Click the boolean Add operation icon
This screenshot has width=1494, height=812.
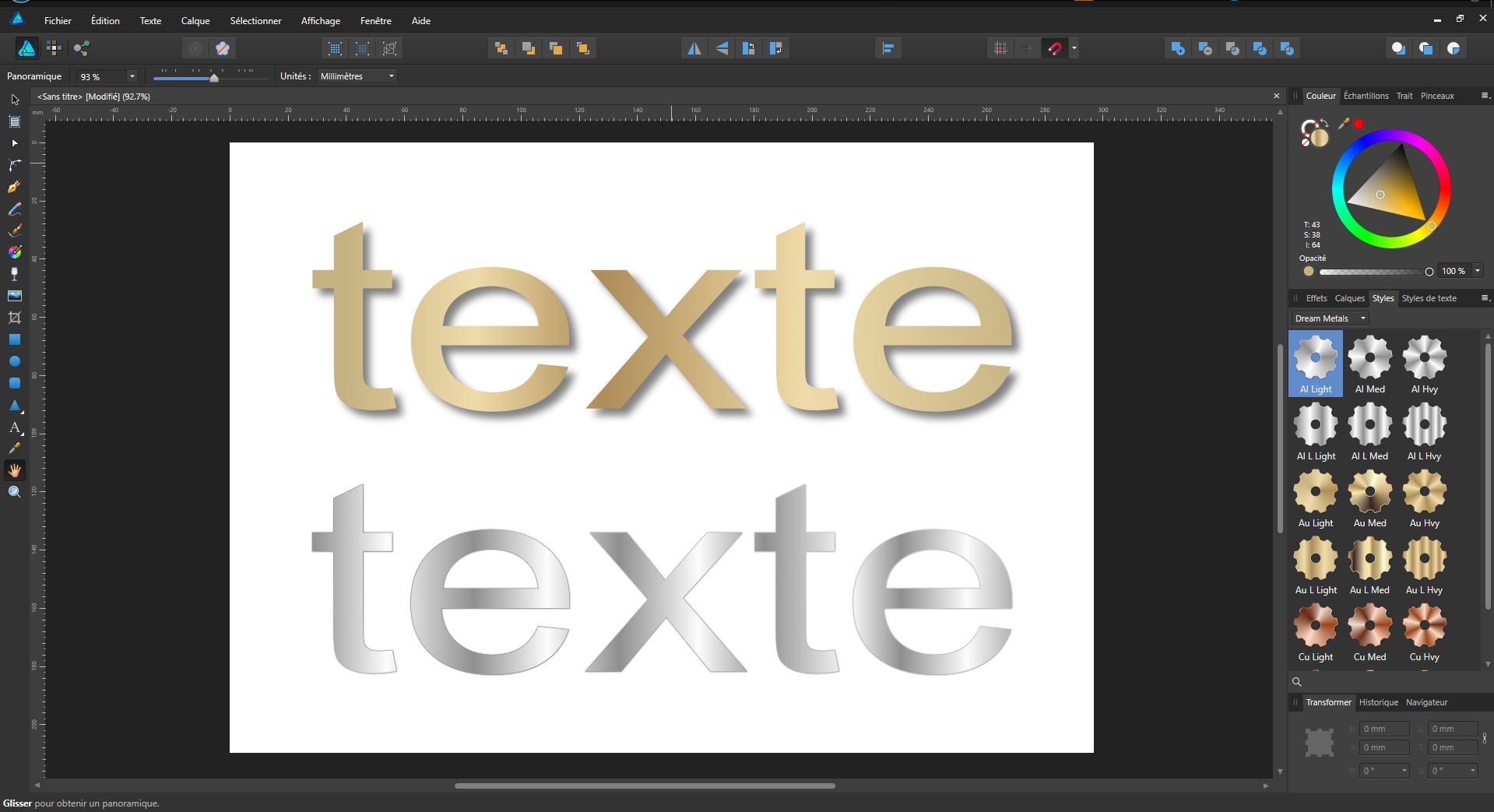(1178, 48)
